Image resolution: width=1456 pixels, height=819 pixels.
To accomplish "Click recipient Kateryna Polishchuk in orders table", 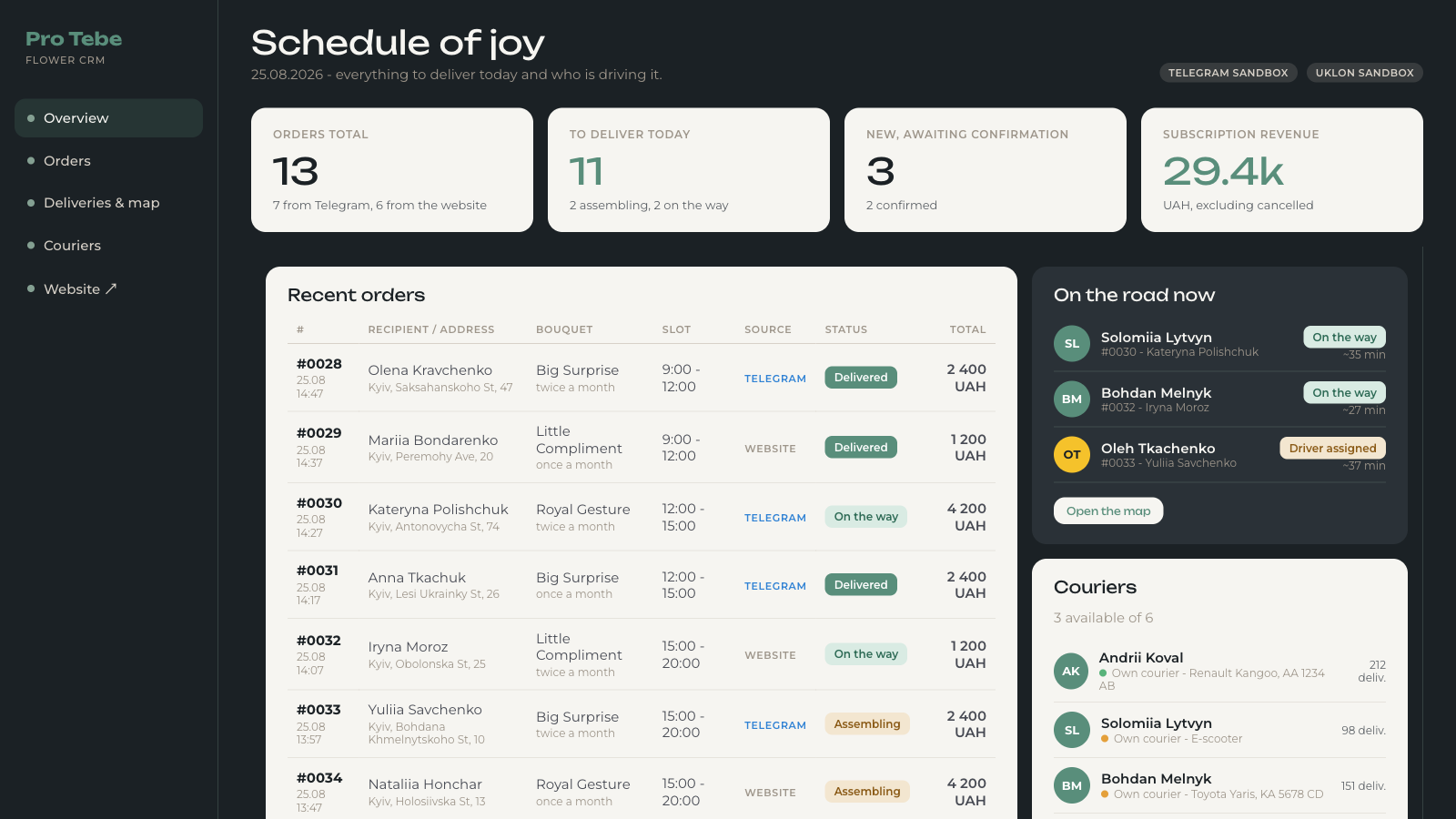I will click(x=438, y=510).
